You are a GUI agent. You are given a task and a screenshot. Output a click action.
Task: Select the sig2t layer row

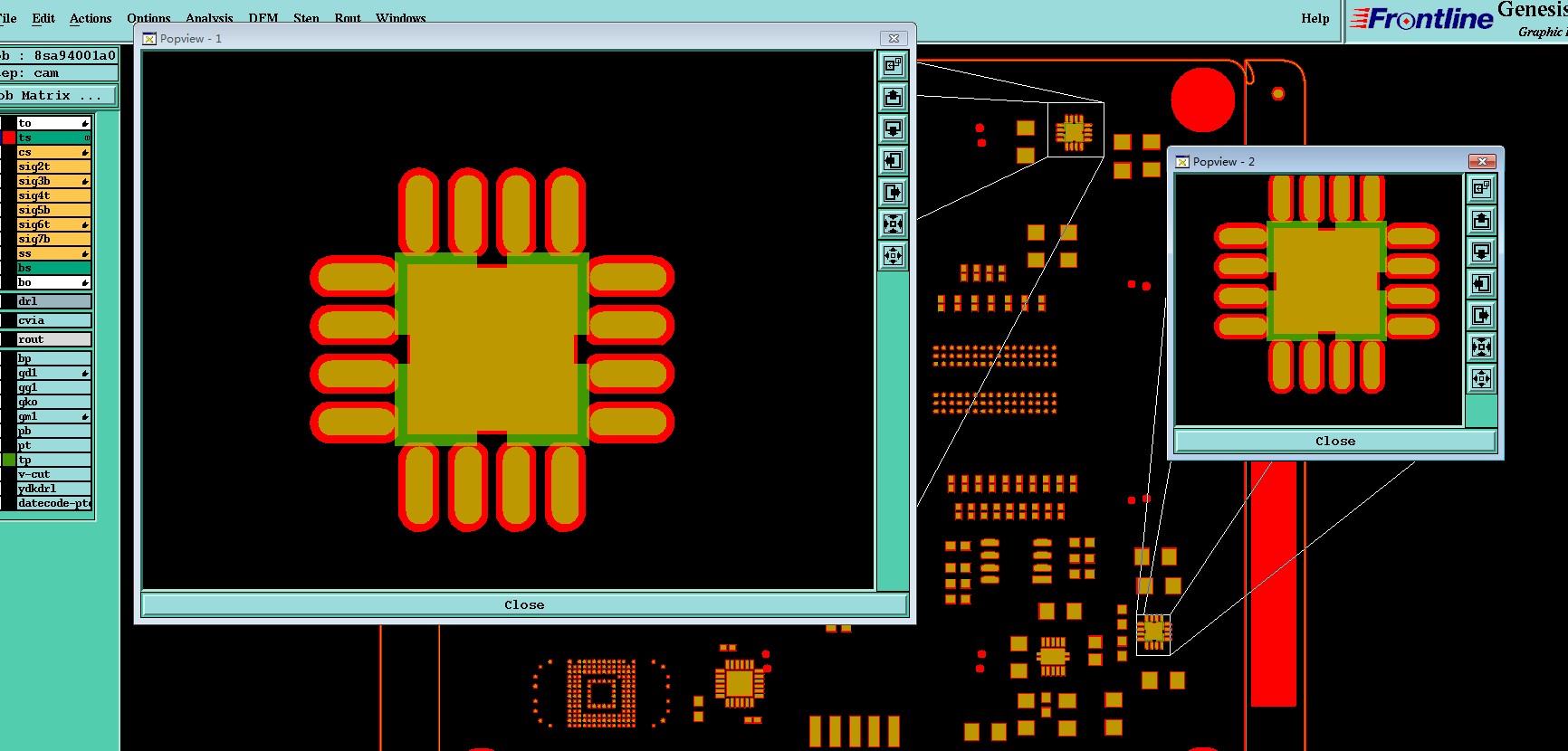(x=54, y=166)
